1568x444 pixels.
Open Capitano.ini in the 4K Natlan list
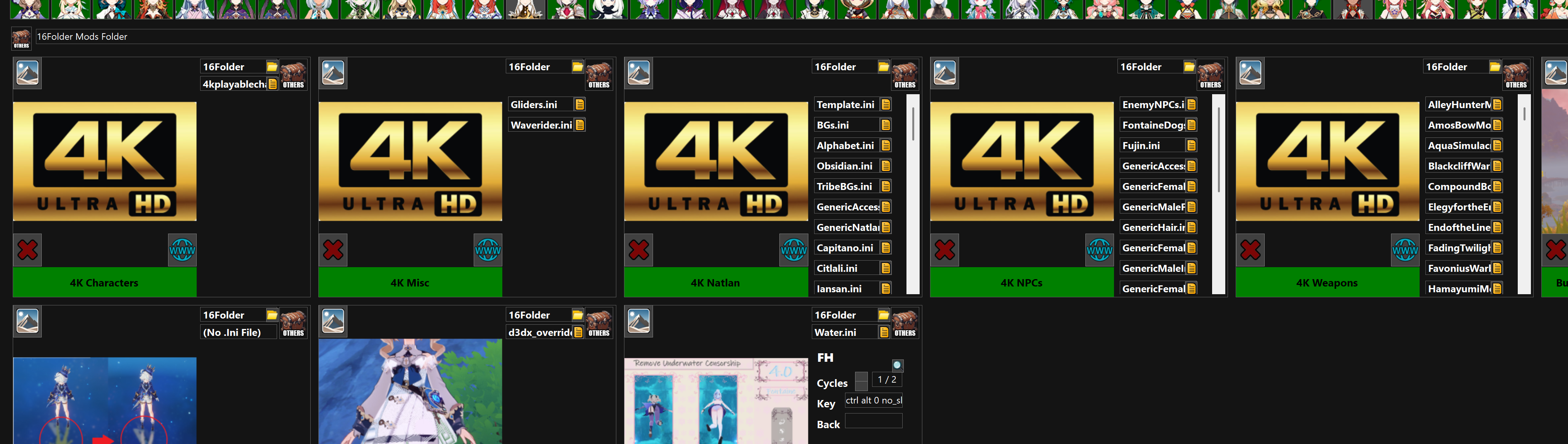[845, 247]
